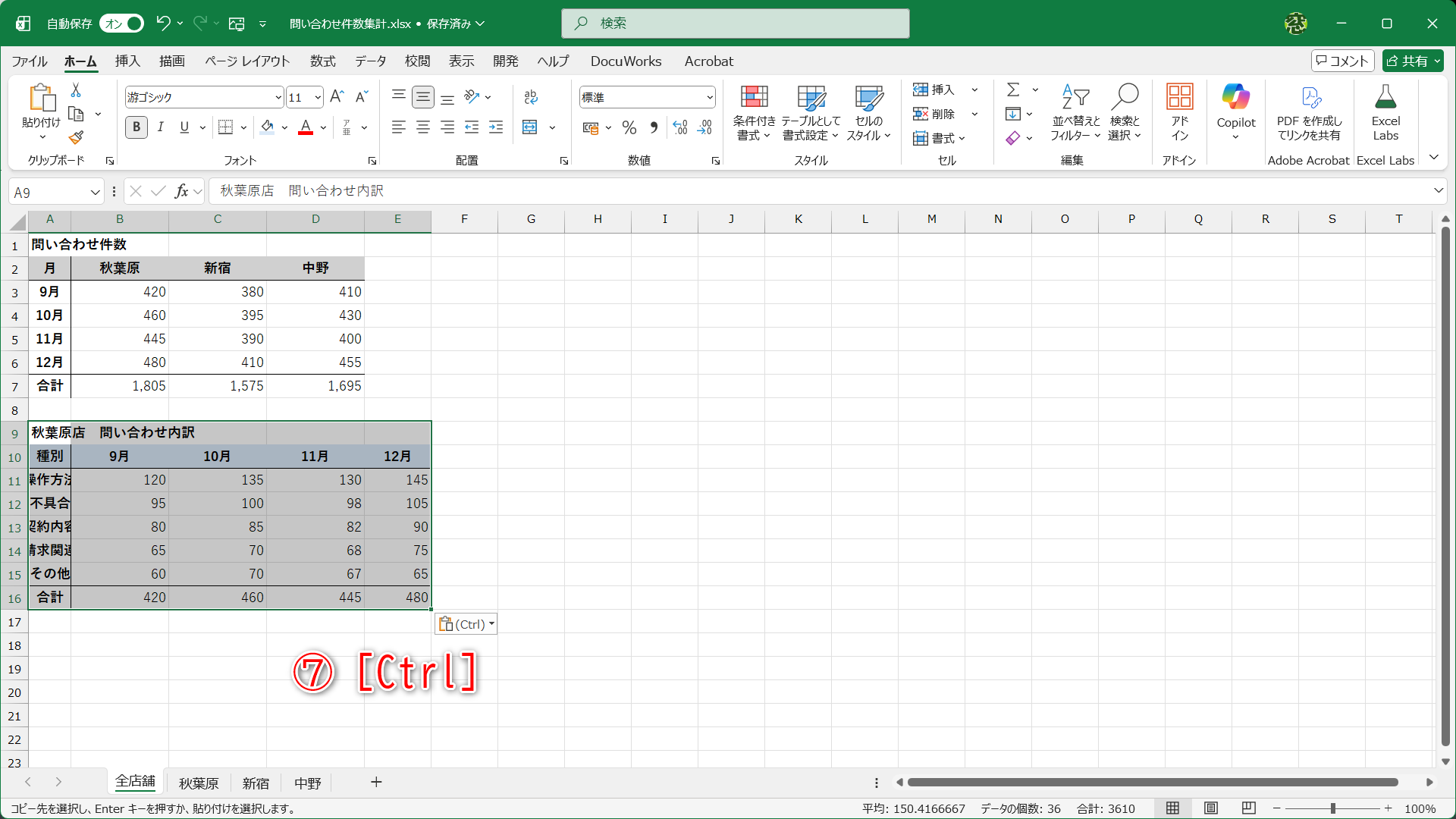The height and width of the screenshot is (819, 1456).
Task: Toggle the AutoSave switch off
Action: click(x=122, y=24)
